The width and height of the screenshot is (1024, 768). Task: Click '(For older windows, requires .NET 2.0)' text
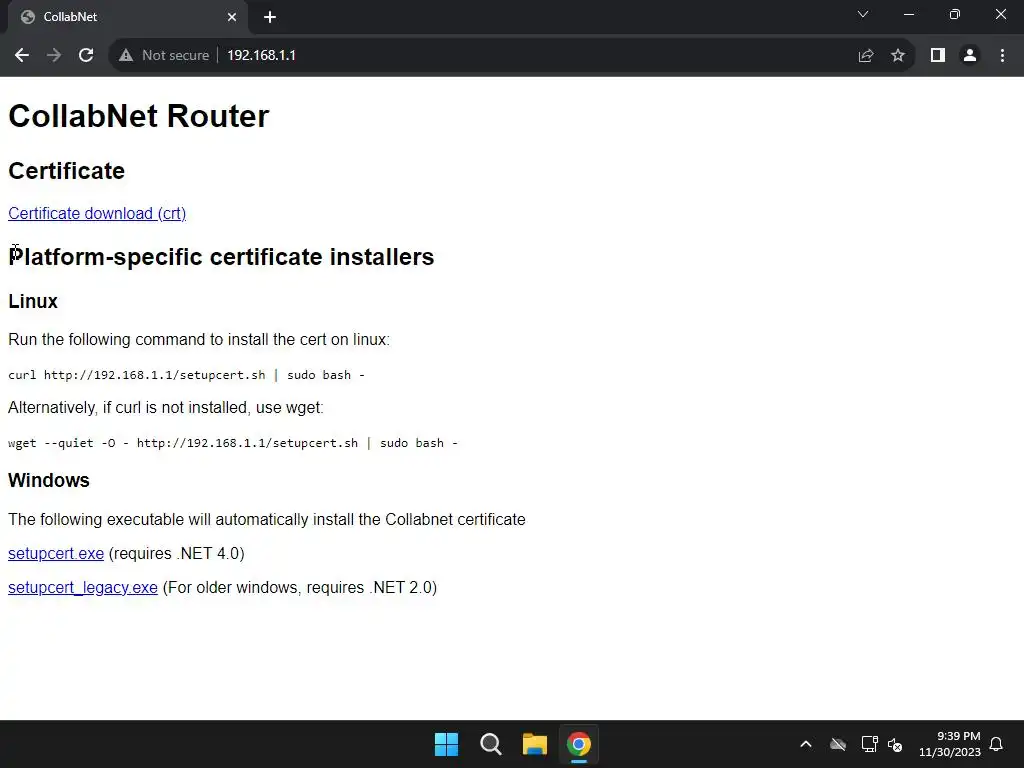point(300,587)
